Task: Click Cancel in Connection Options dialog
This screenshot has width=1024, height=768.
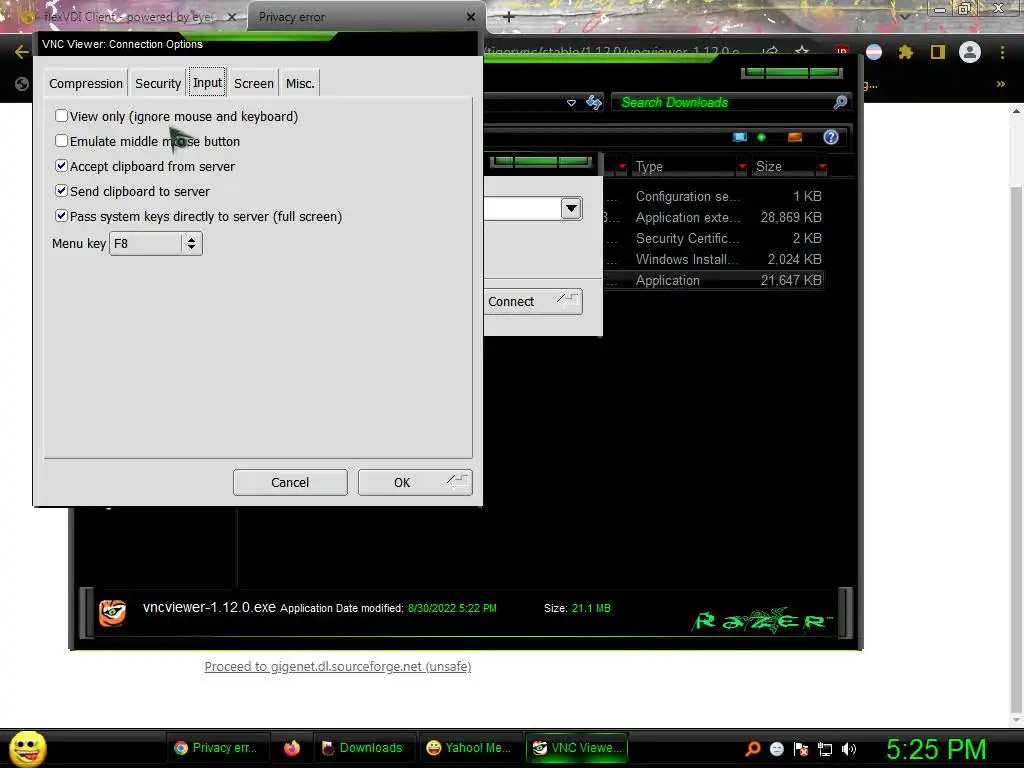Action: click(x=290, y=482)
